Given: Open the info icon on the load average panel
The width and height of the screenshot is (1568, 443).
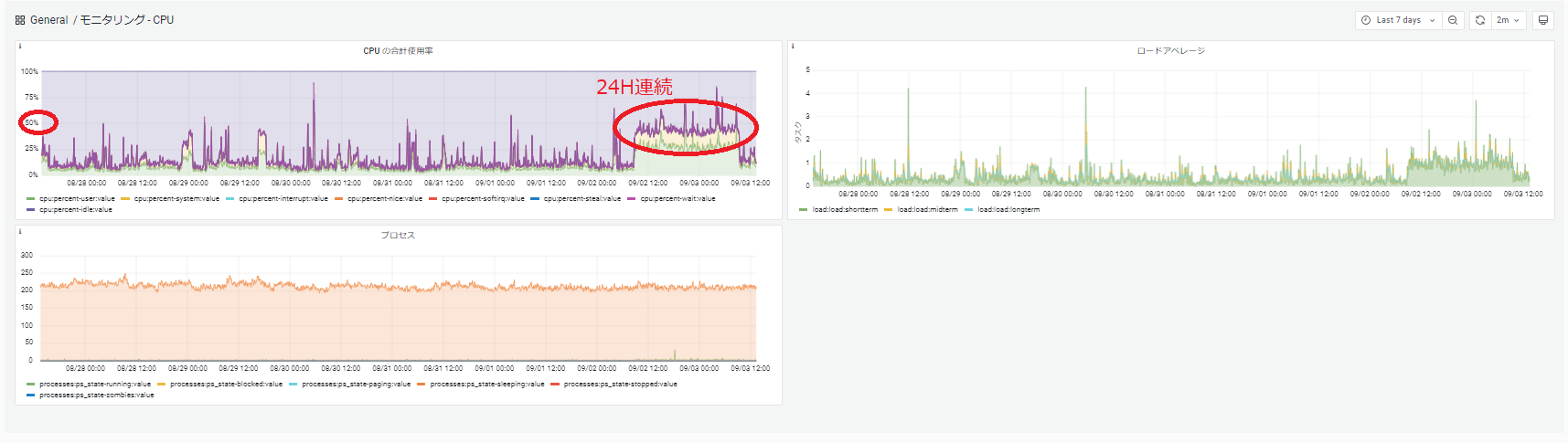Looking at the screenshot, I should (x=793, y=47).
